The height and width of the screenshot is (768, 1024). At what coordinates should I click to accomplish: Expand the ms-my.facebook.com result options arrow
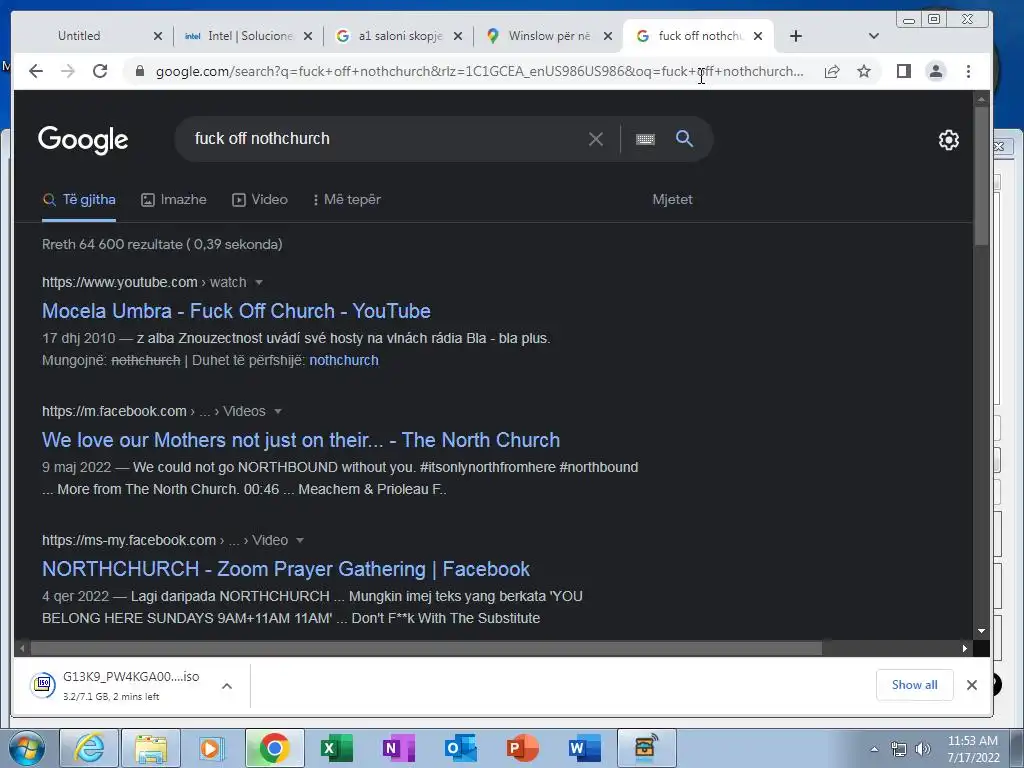300,541
